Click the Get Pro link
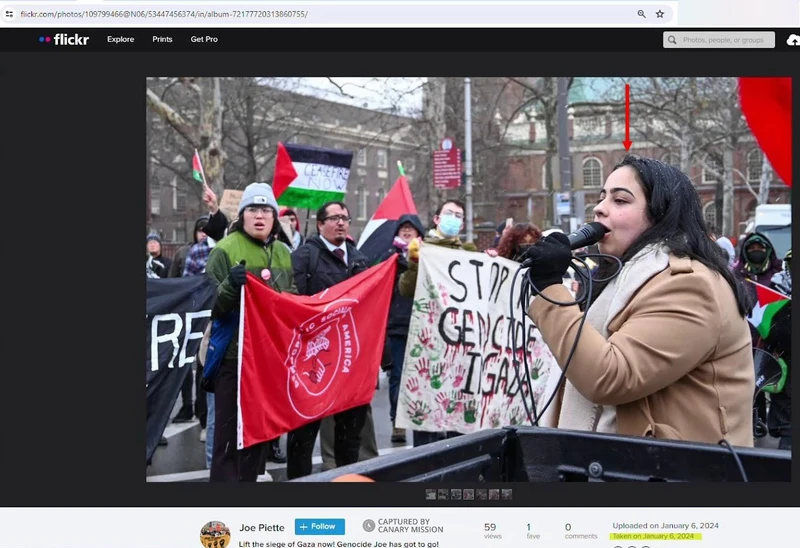 coord(204,39)
